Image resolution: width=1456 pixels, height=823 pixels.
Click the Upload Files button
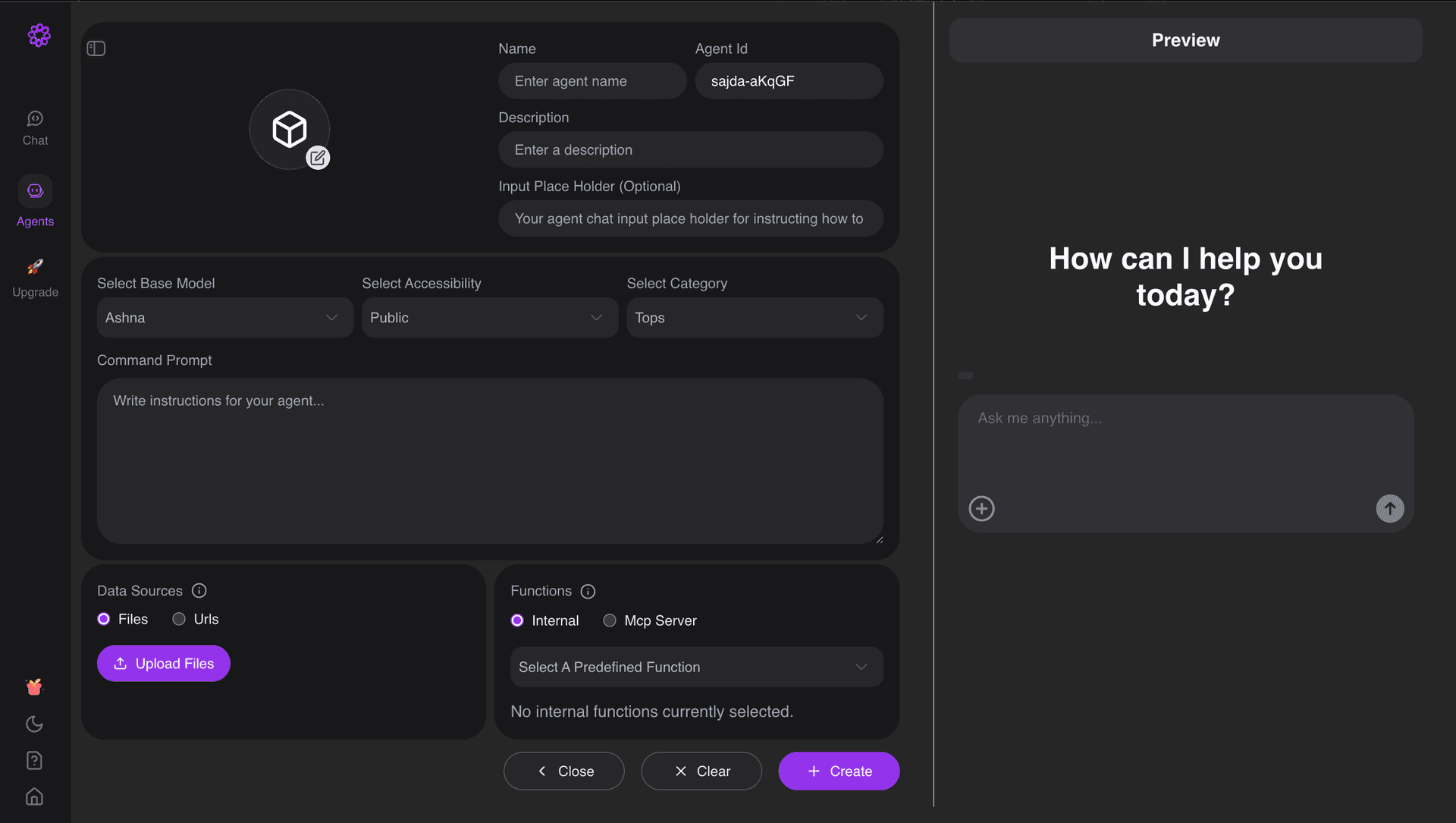pyautogui.click(x=164, y=663)
